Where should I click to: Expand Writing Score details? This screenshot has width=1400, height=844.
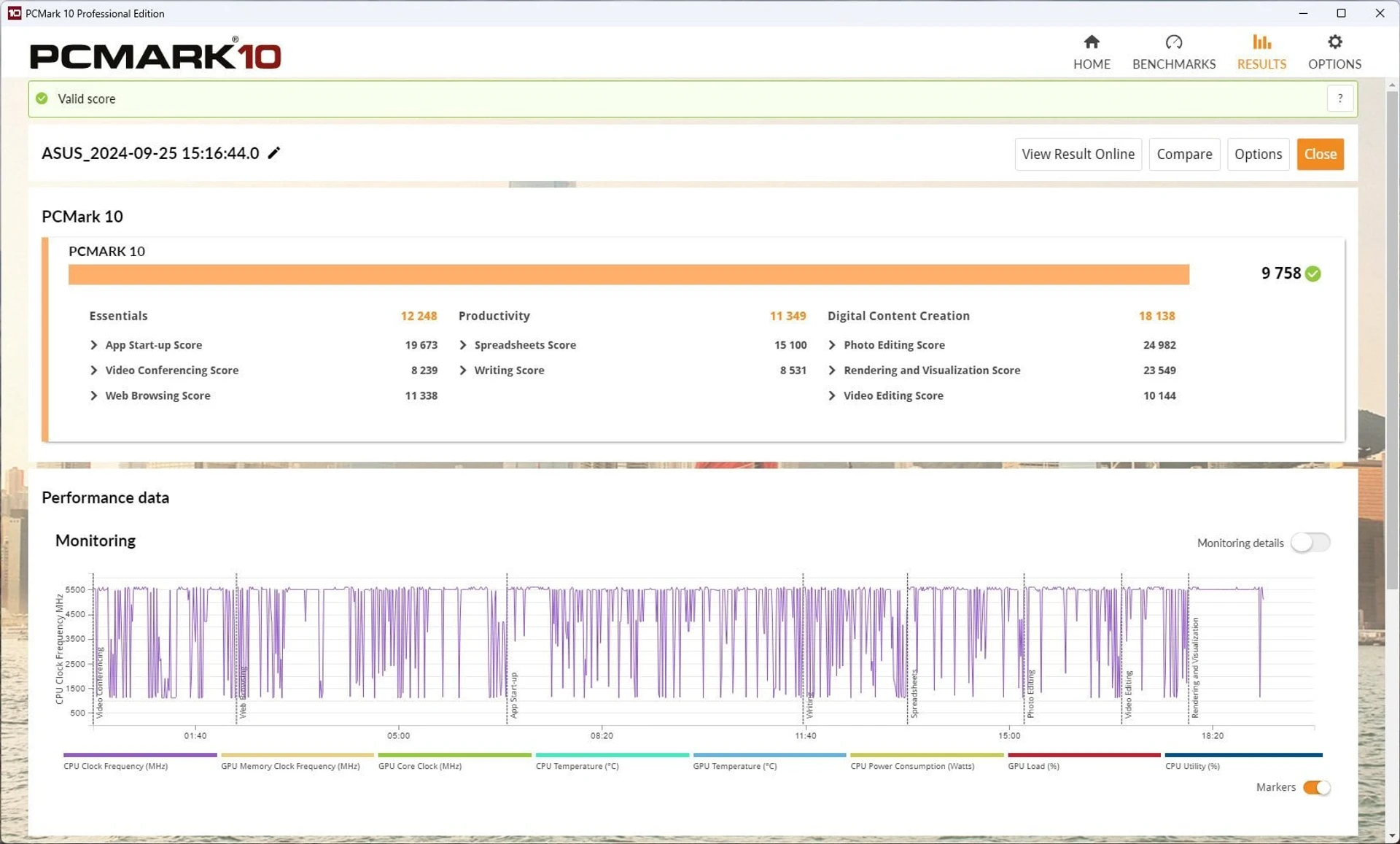[463, 371]
